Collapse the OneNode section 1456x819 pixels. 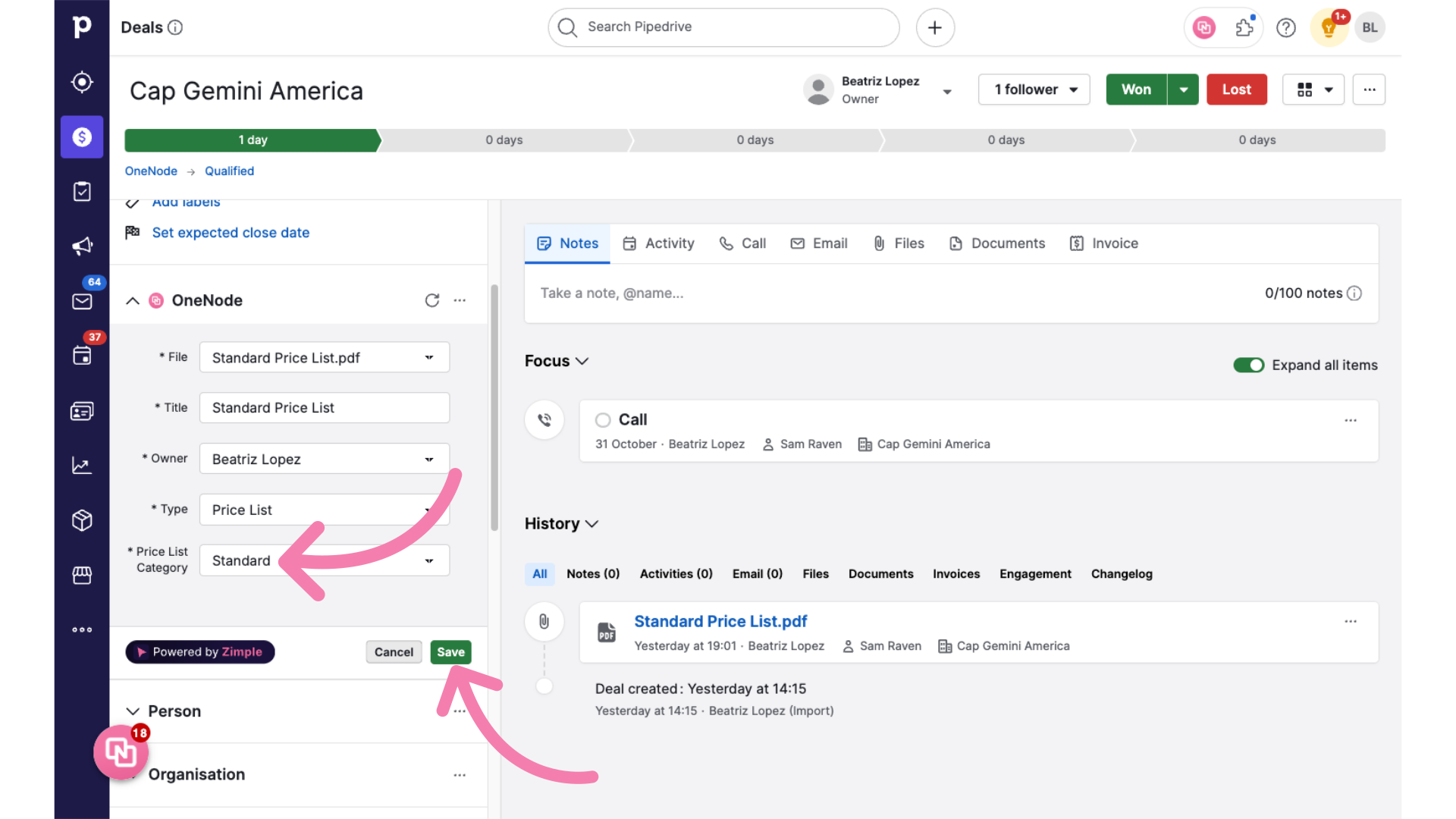pos(133,300)
